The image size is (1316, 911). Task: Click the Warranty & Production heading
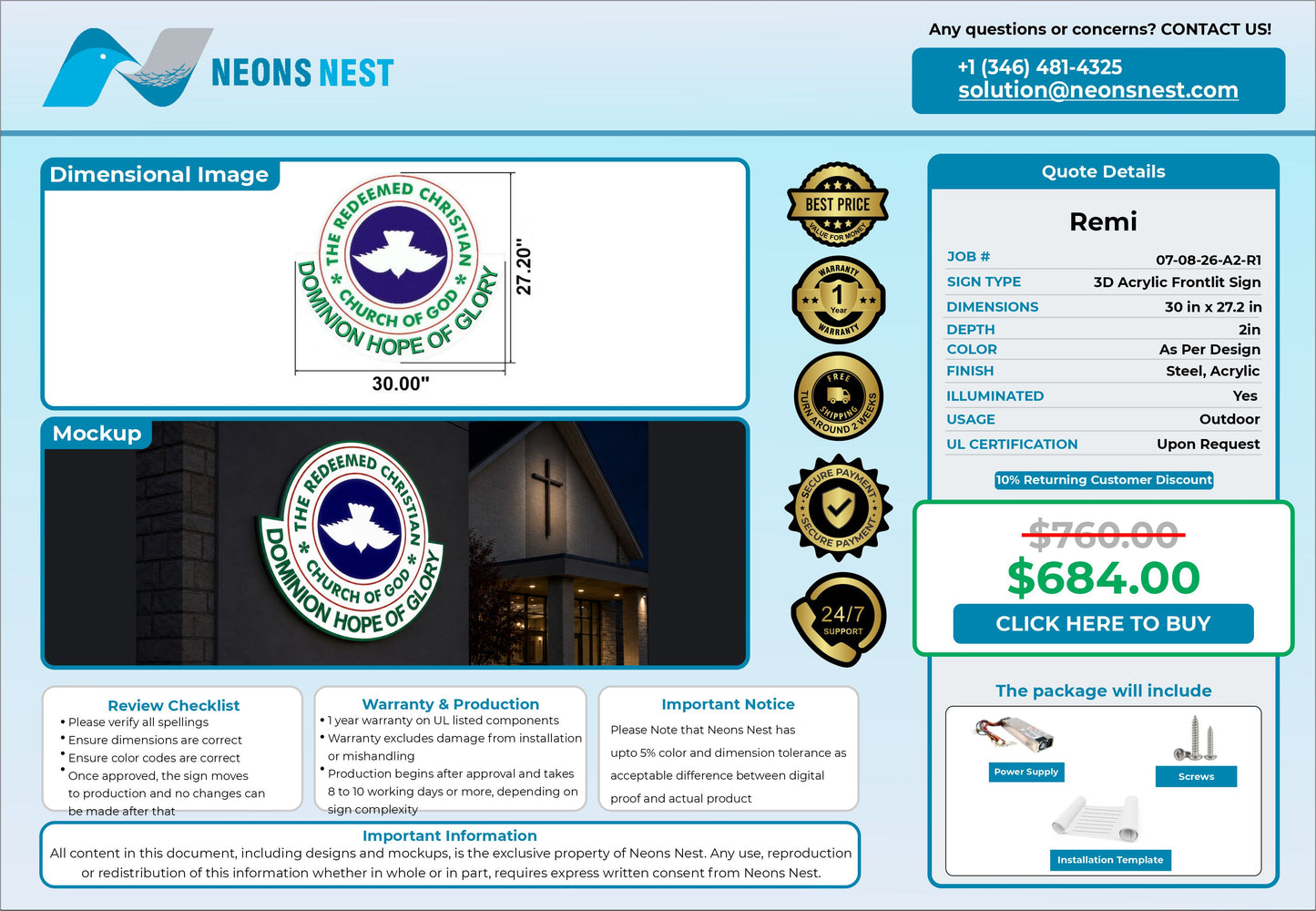(451, 704)
